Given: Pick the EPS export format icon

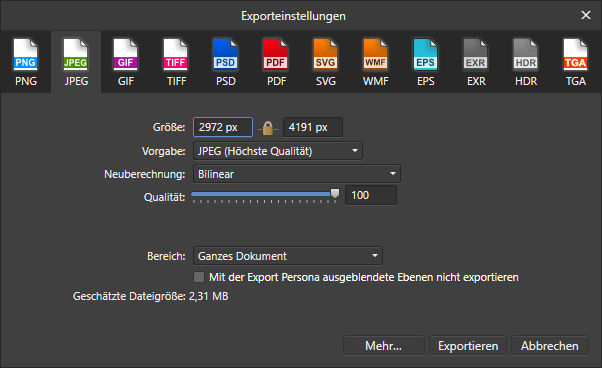Looking at the screenshot, I should coord(425,62).
